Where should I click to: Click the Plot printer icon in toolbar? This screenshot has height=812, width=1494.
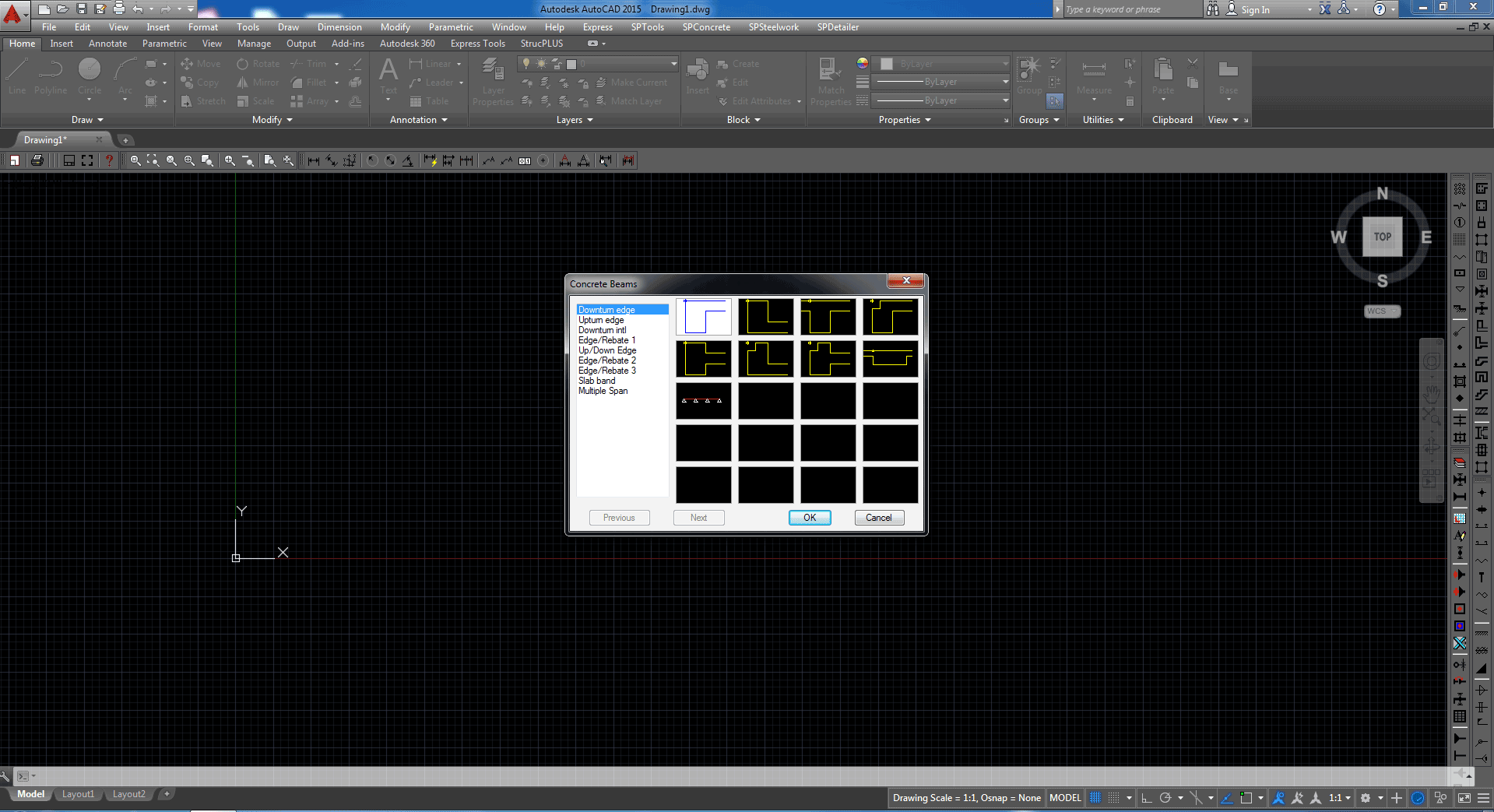(x=37, y=160)
